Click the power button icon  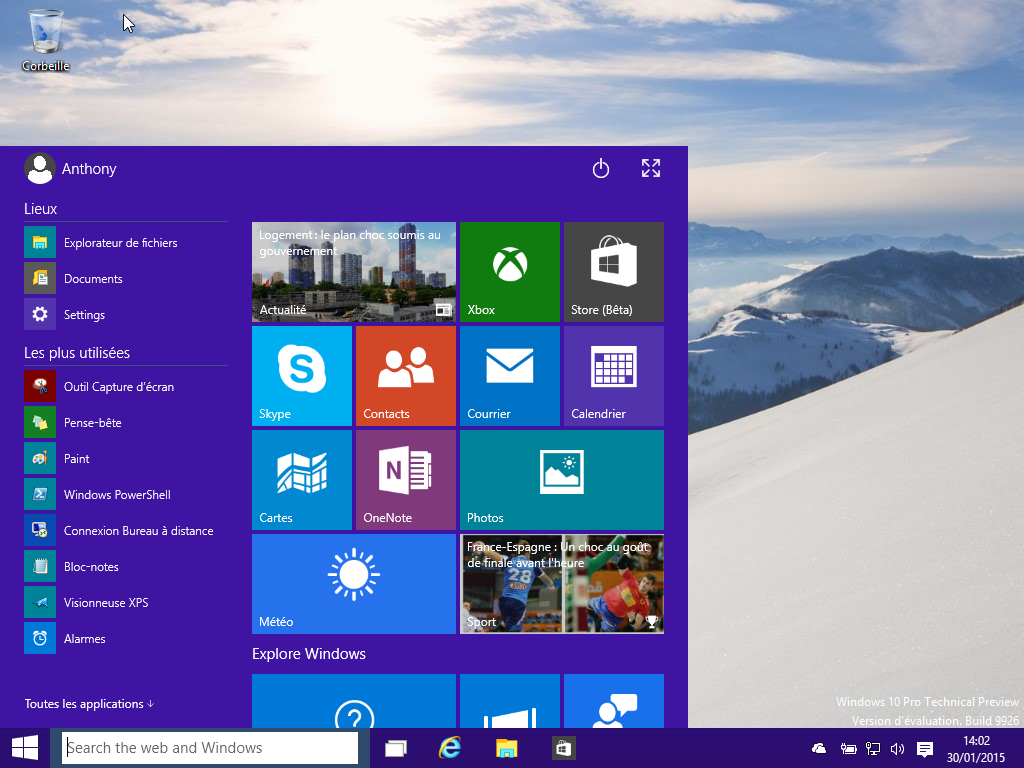click(x=601, y=169)
